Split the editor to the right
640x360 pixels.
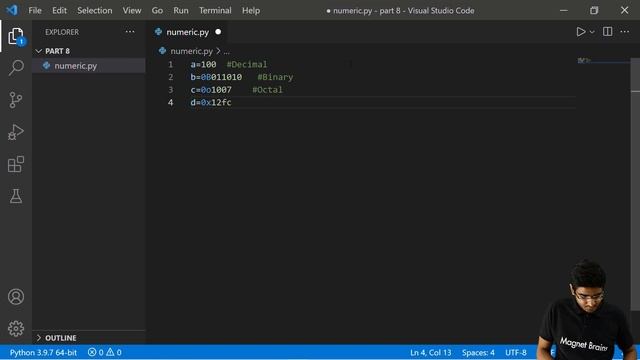(x=607, y=32)
